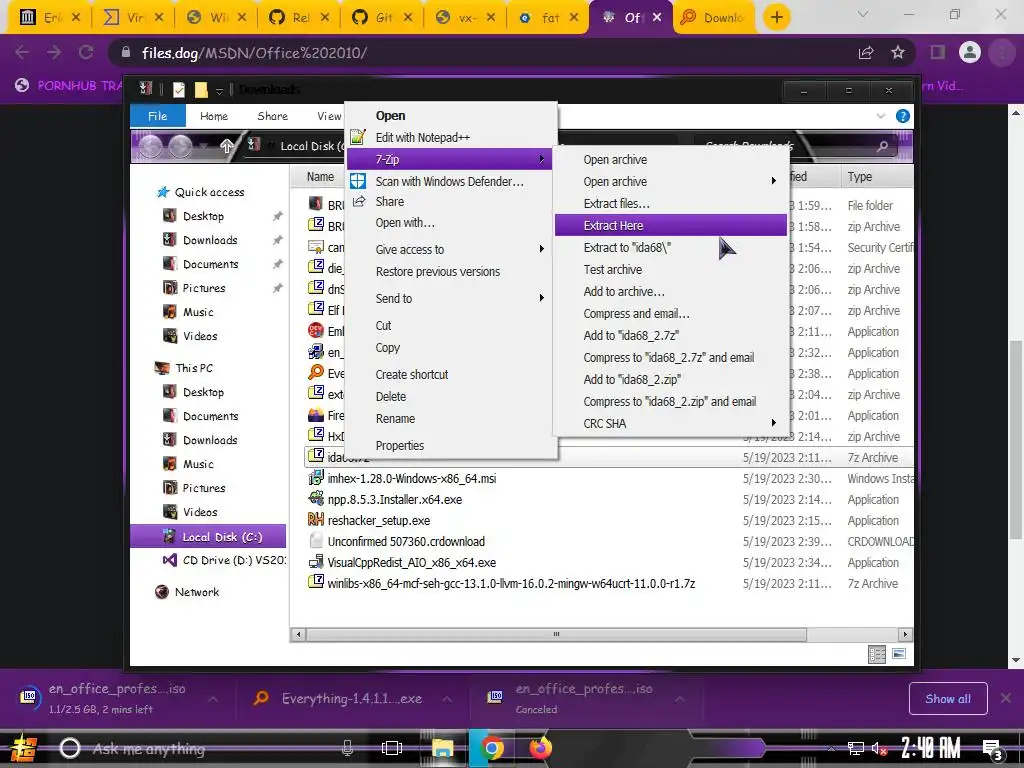Click the horizontal scrollbar in file list
Image resolution: width=1024 pixels, height=768 pixels.
point(556,634)
